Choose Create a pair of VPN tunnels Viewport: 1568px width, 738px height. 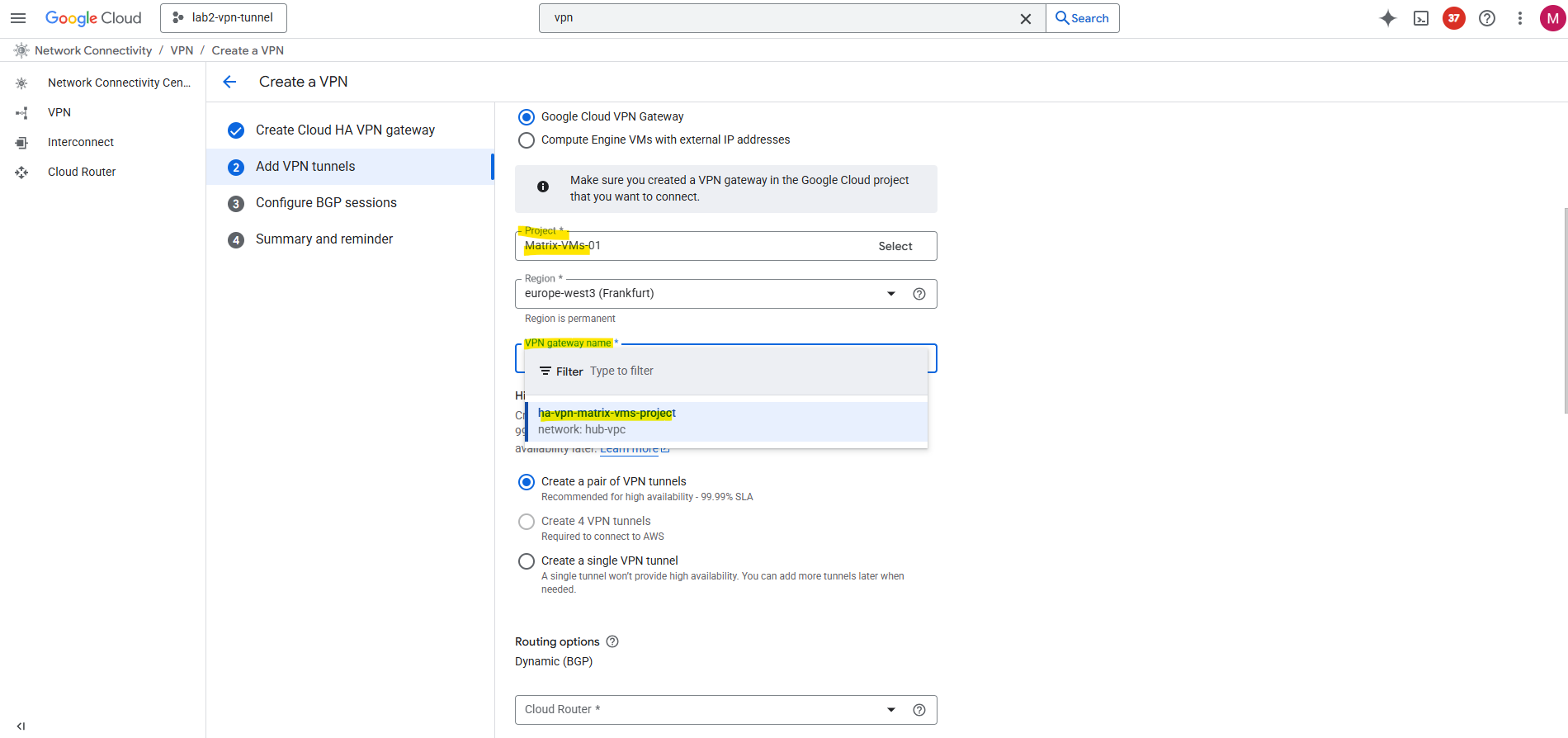click(527, 482)
